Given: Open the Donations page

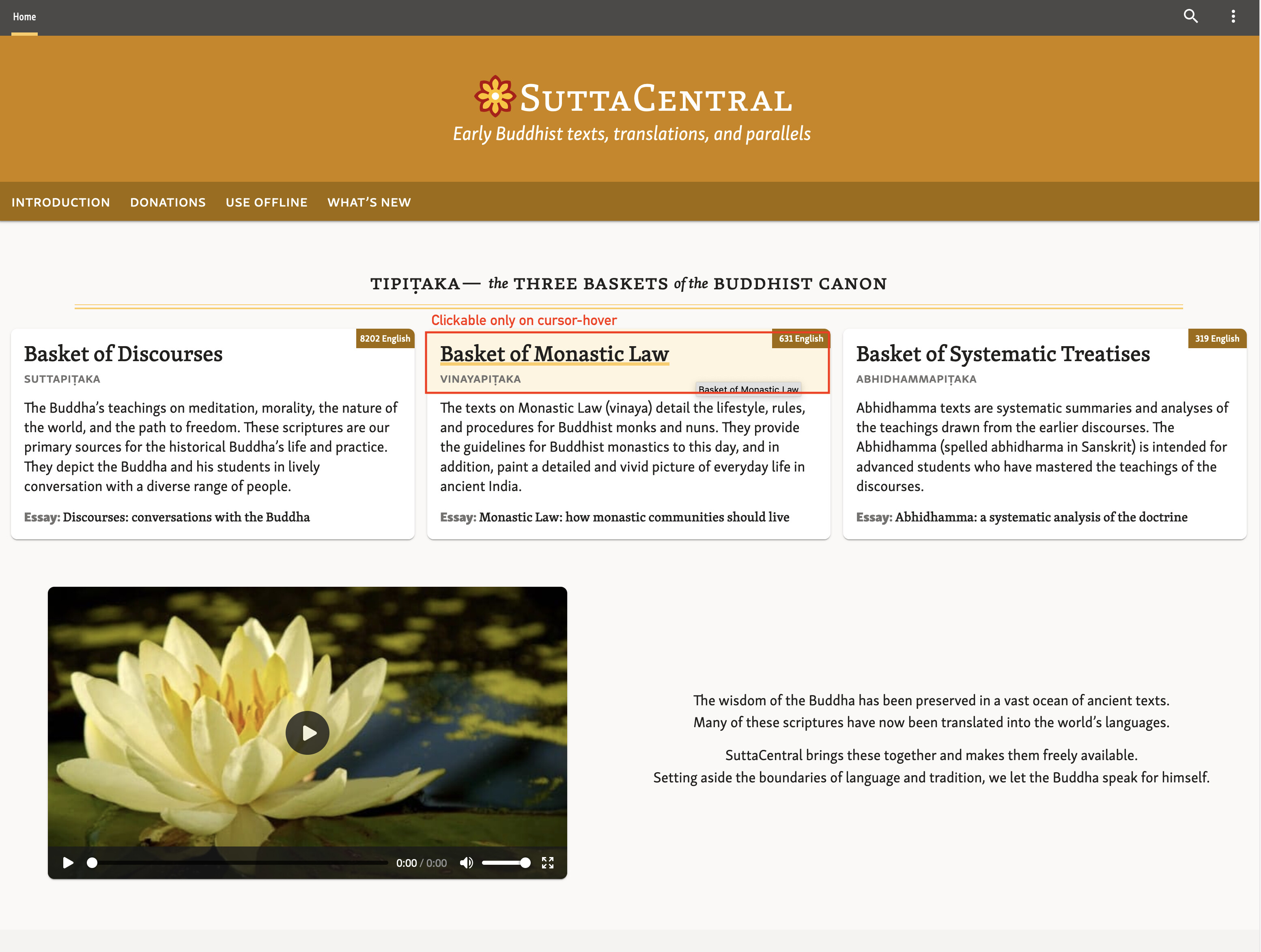Looking at the screenshot, I should (x=168, y=202).
